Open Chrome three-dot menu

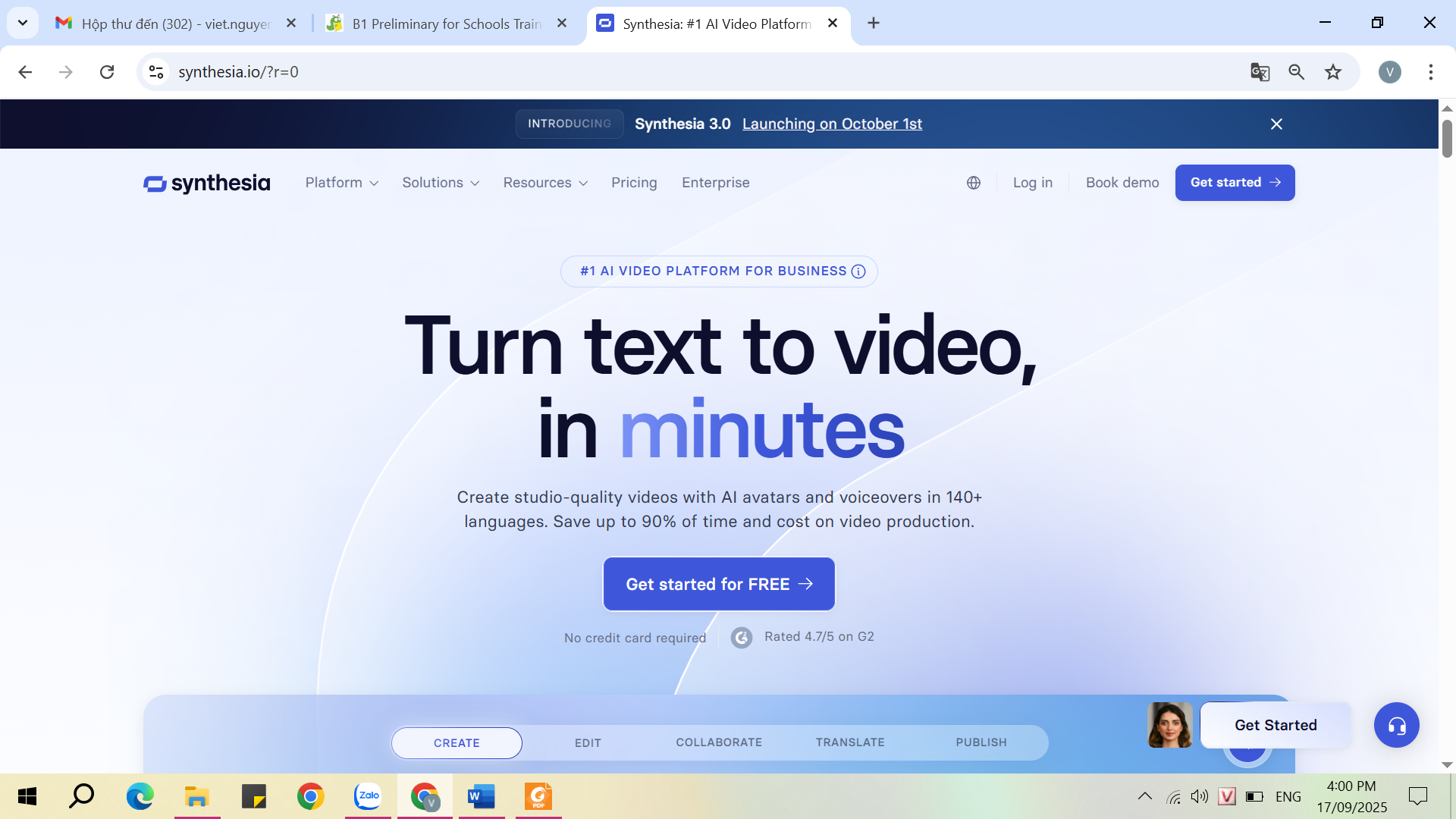click(x=1431, y=72)
